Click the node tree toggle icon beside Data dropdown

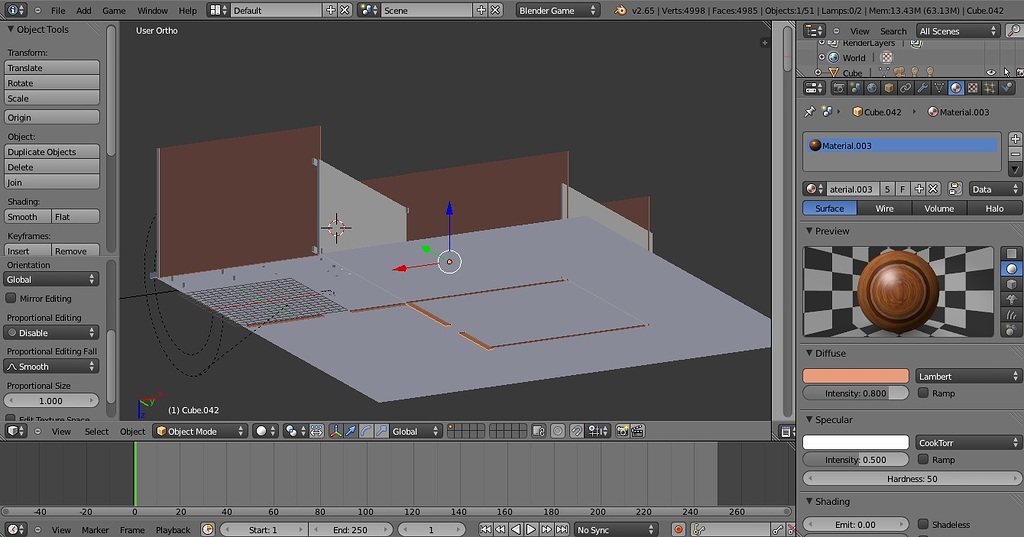955,189
